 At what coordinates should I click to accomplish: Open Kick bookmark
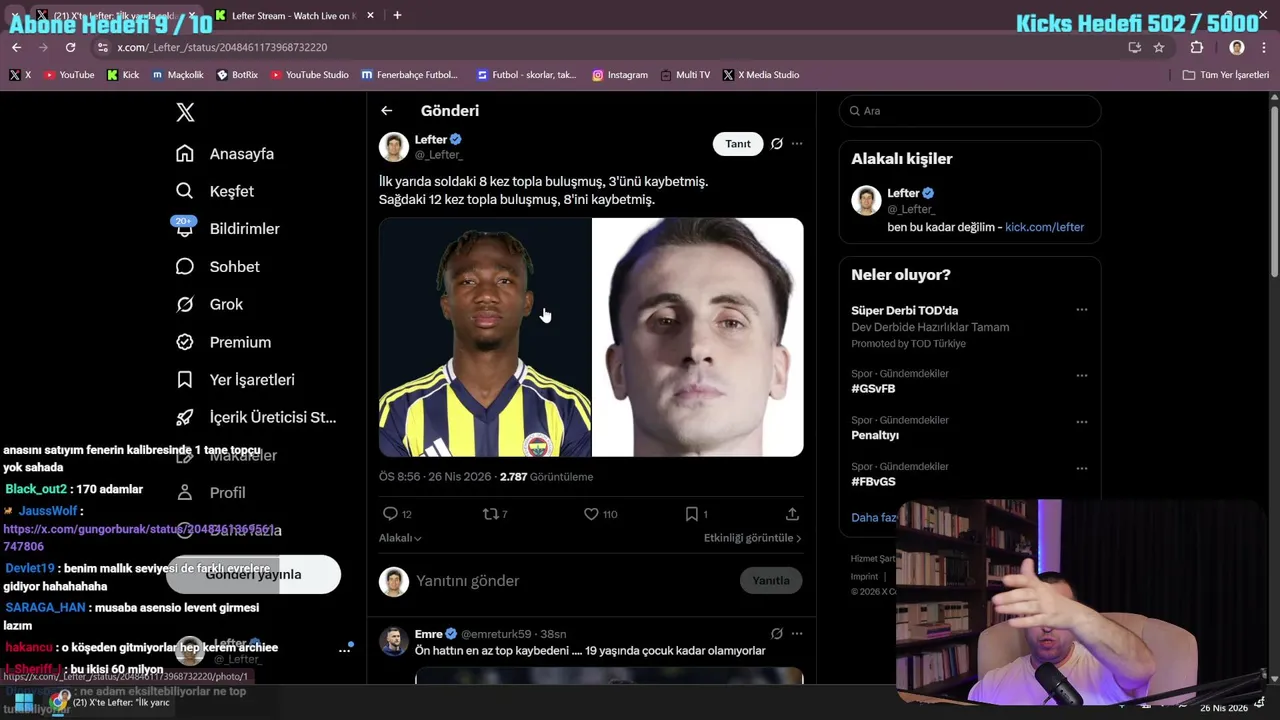(x=123, y=75)
